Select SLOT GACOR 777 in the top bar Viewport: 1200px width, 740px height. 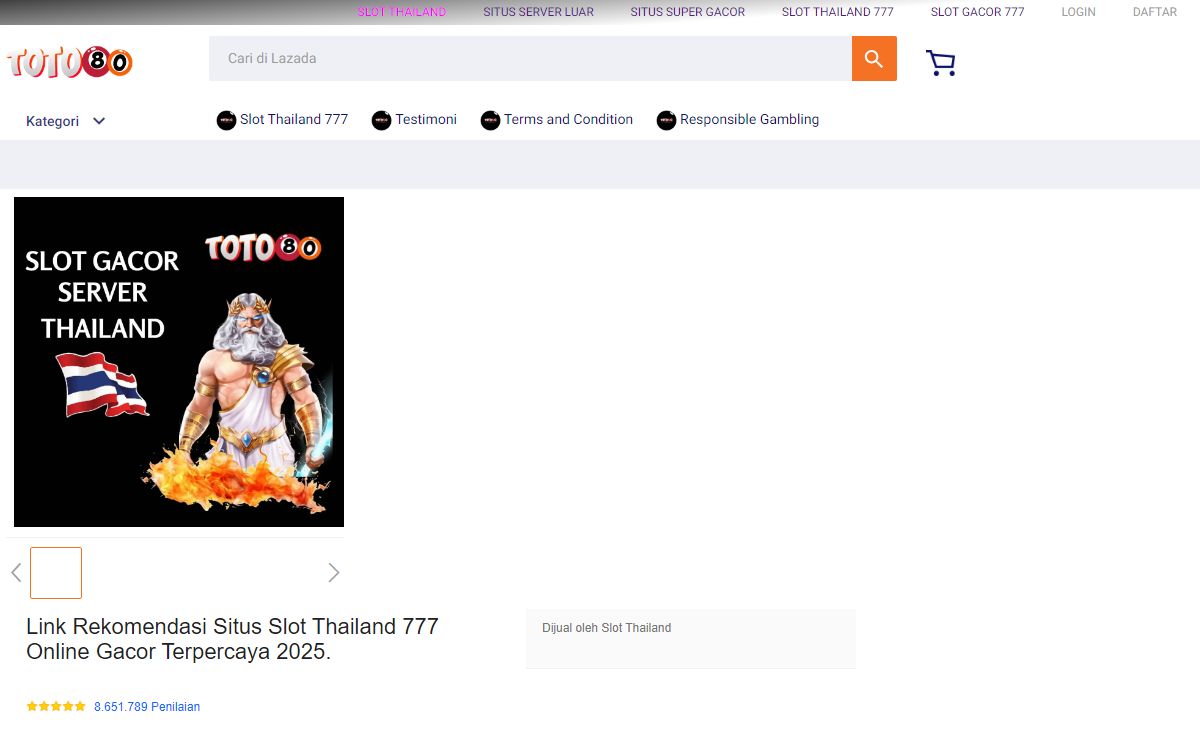tap(977, 12)
